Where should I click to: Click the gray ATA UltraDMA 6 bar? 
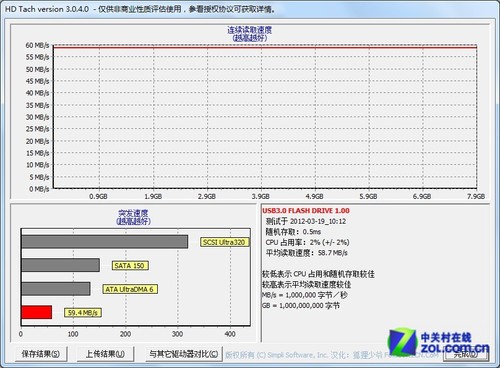[x=56, y=289]
